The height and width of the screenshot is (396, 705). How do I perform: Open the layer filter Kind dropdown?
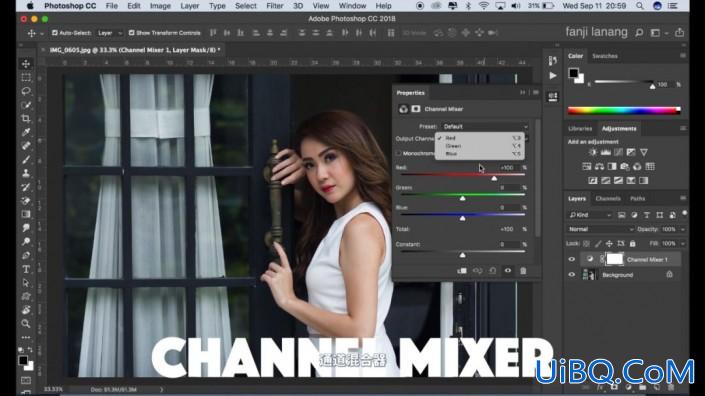pyautogui.click(x=589, y=215)
